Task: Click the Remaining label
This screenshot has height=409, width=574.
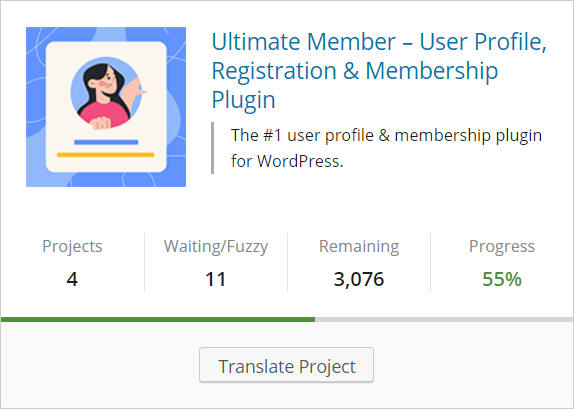Action: tap(359, 246)
